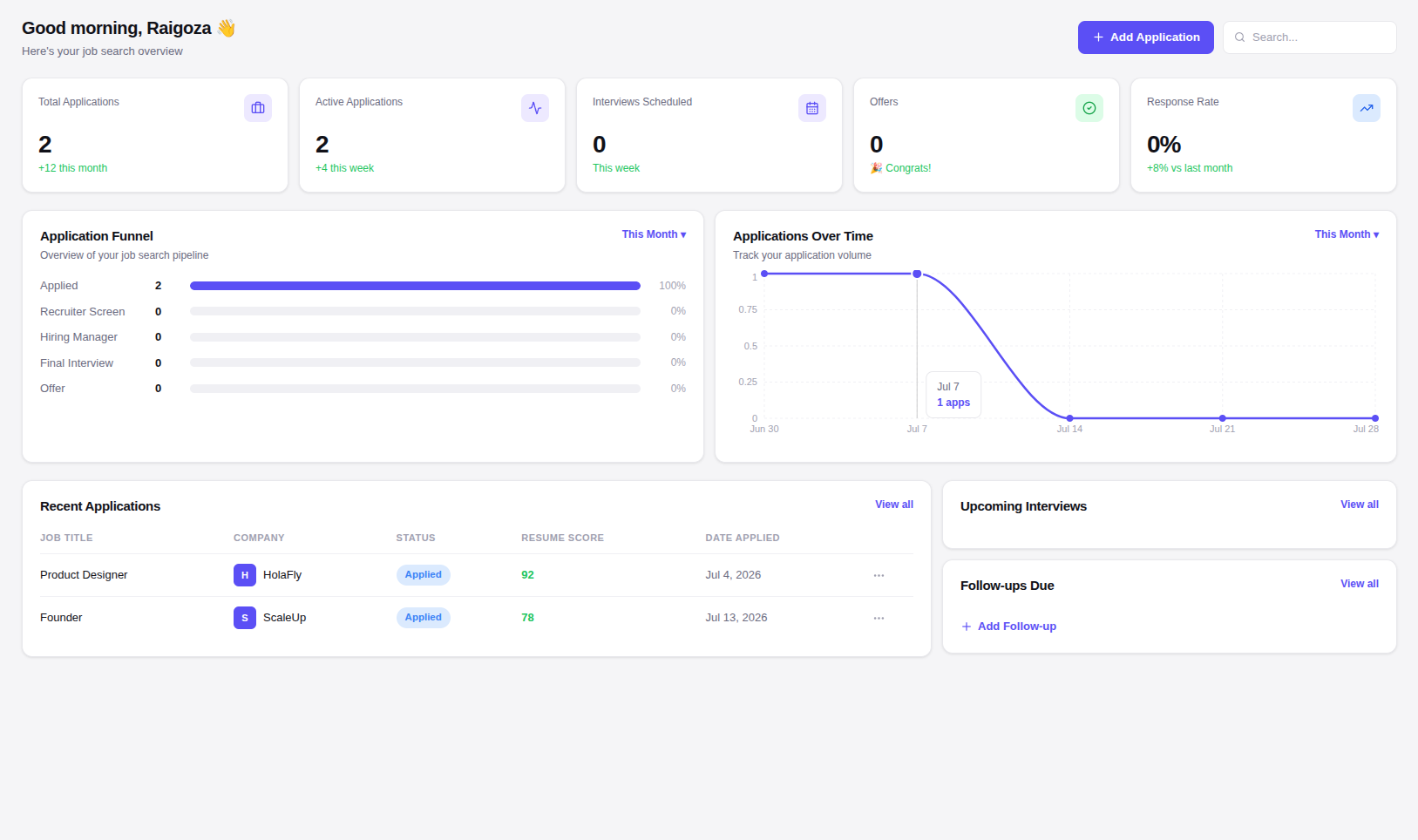The image size is (1418, 840).
Task: Open View all for Follow-ups Due
Action: point(1360,584)
